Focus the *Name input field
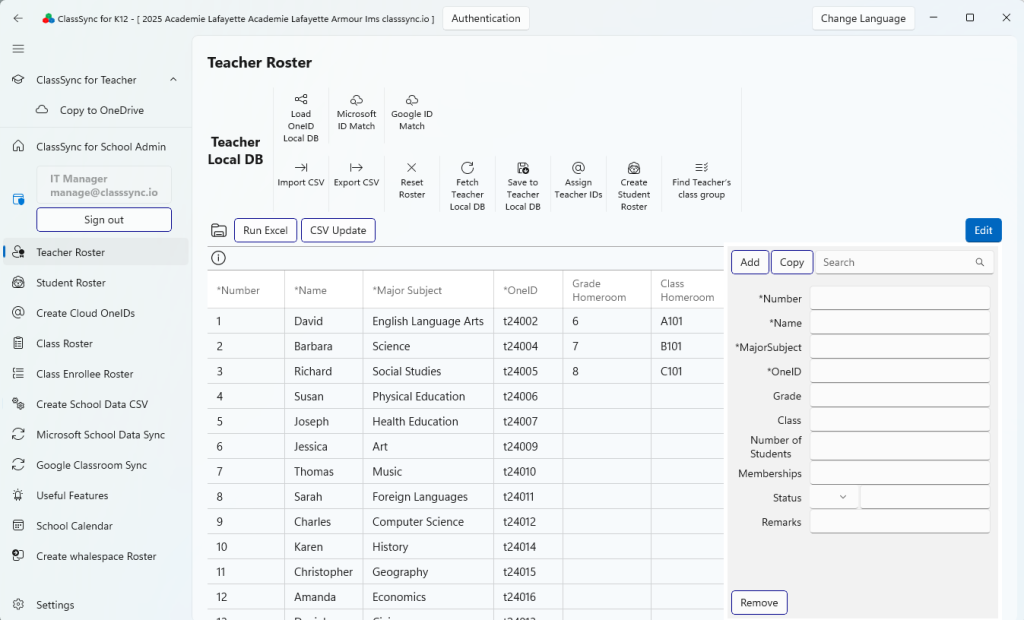The height and width of the screenshot is (620, 1024). 900,322
